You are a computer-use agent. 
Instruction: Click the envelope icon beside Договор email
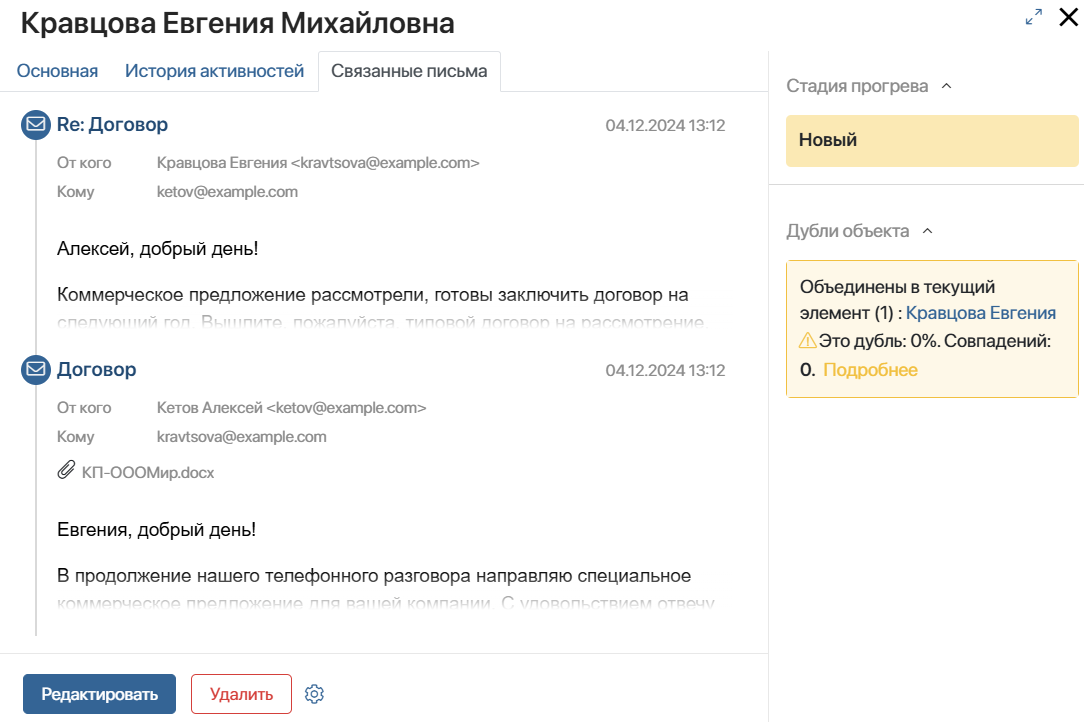pyautogui.click(x=36, y=369)
